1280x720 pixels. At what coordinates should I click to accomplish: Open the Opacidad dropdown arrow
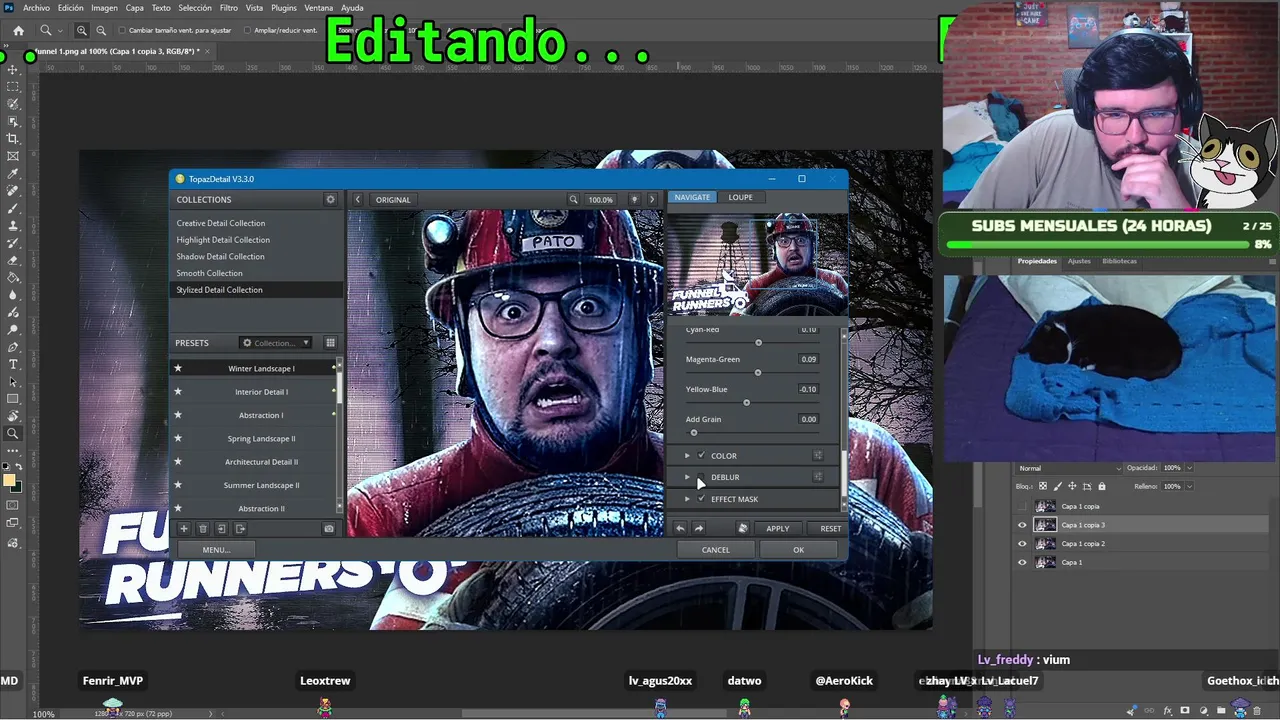(1189, 468)
